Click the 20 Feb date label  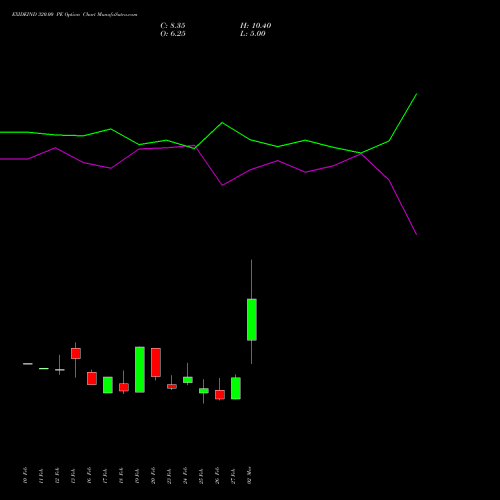[153, 475]
